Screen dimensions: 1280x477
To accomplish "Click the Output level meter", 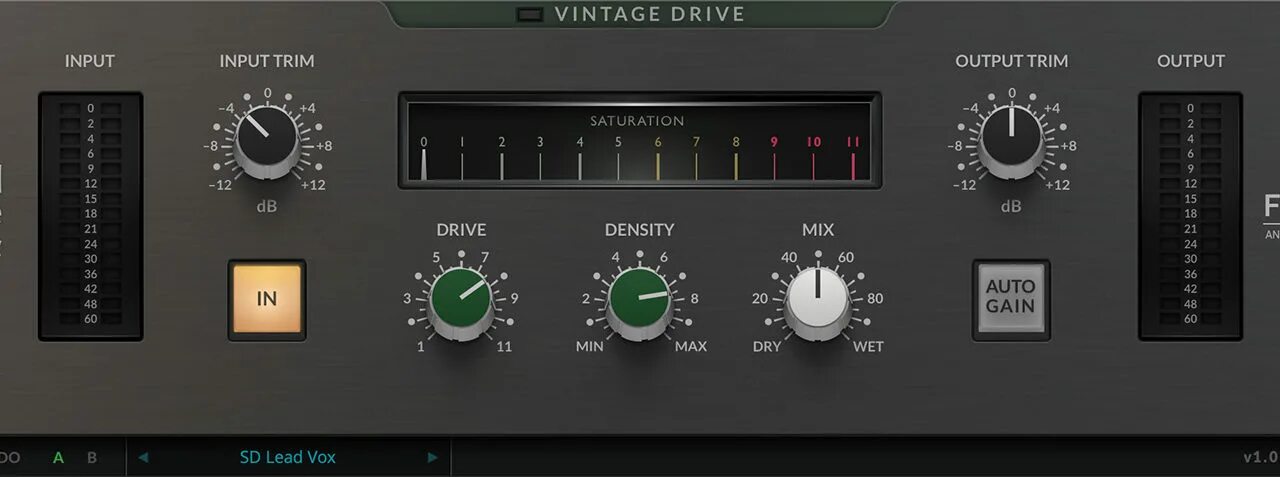I will 1190,216.
